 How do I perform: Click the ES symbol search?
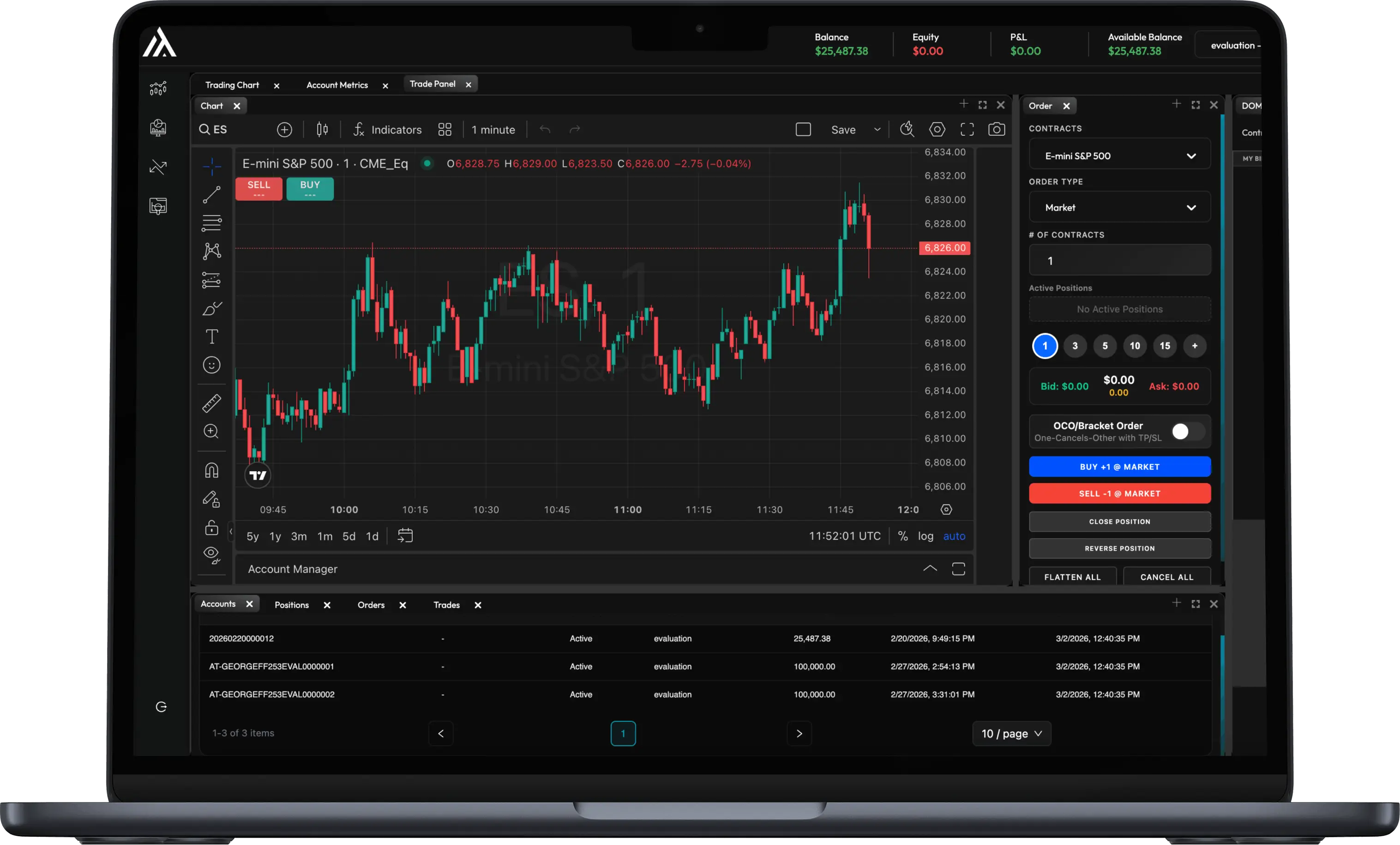(x=213, y=130)
